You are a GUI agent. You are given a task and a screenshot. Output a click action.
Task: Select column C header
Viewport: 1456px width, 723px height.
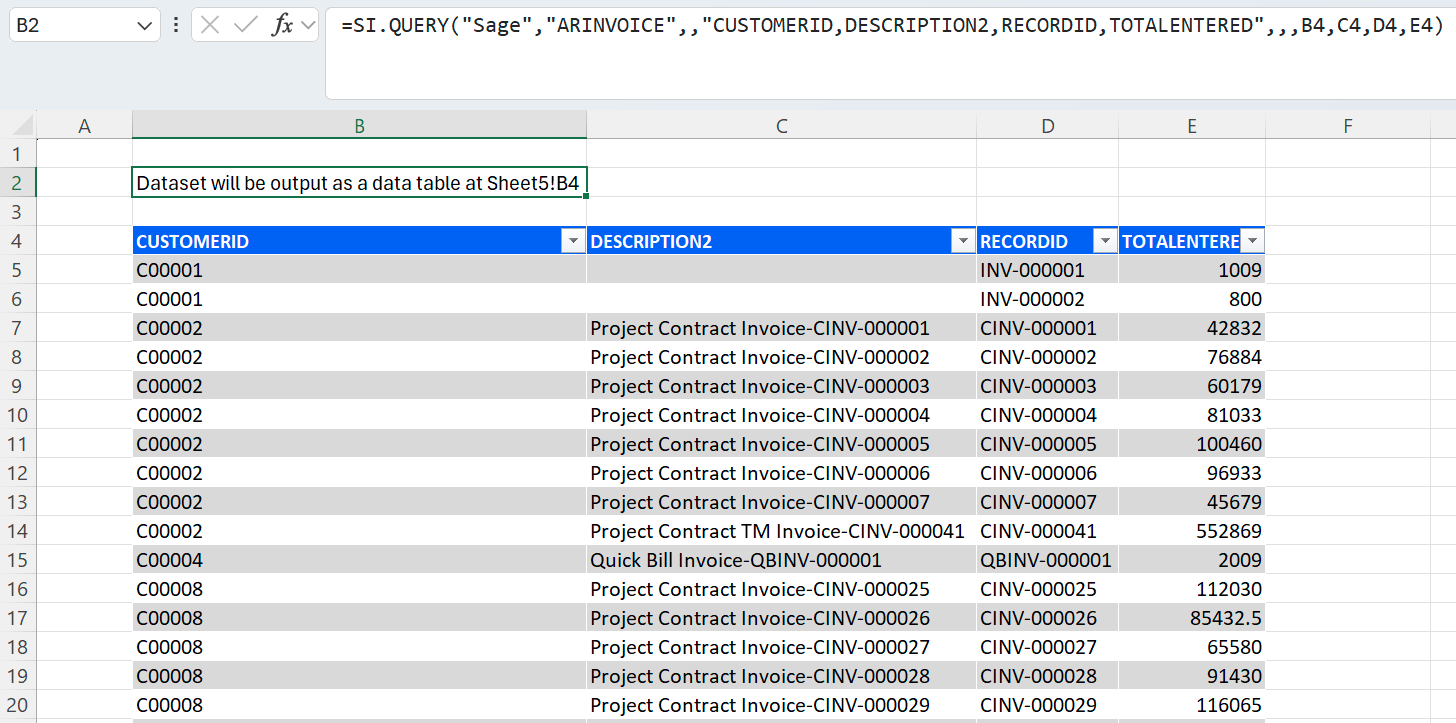tap(781, 126)
